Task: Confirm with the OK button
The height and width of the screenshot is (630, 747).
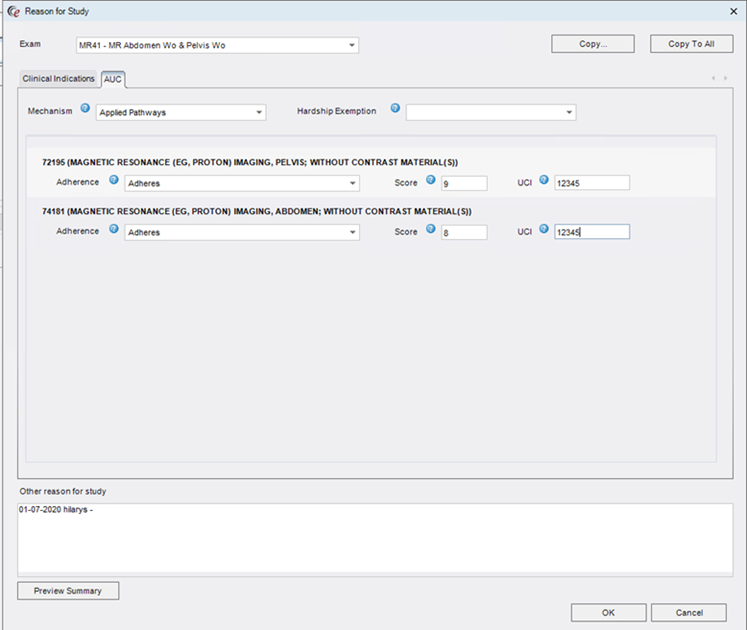Action: [608, 612]
